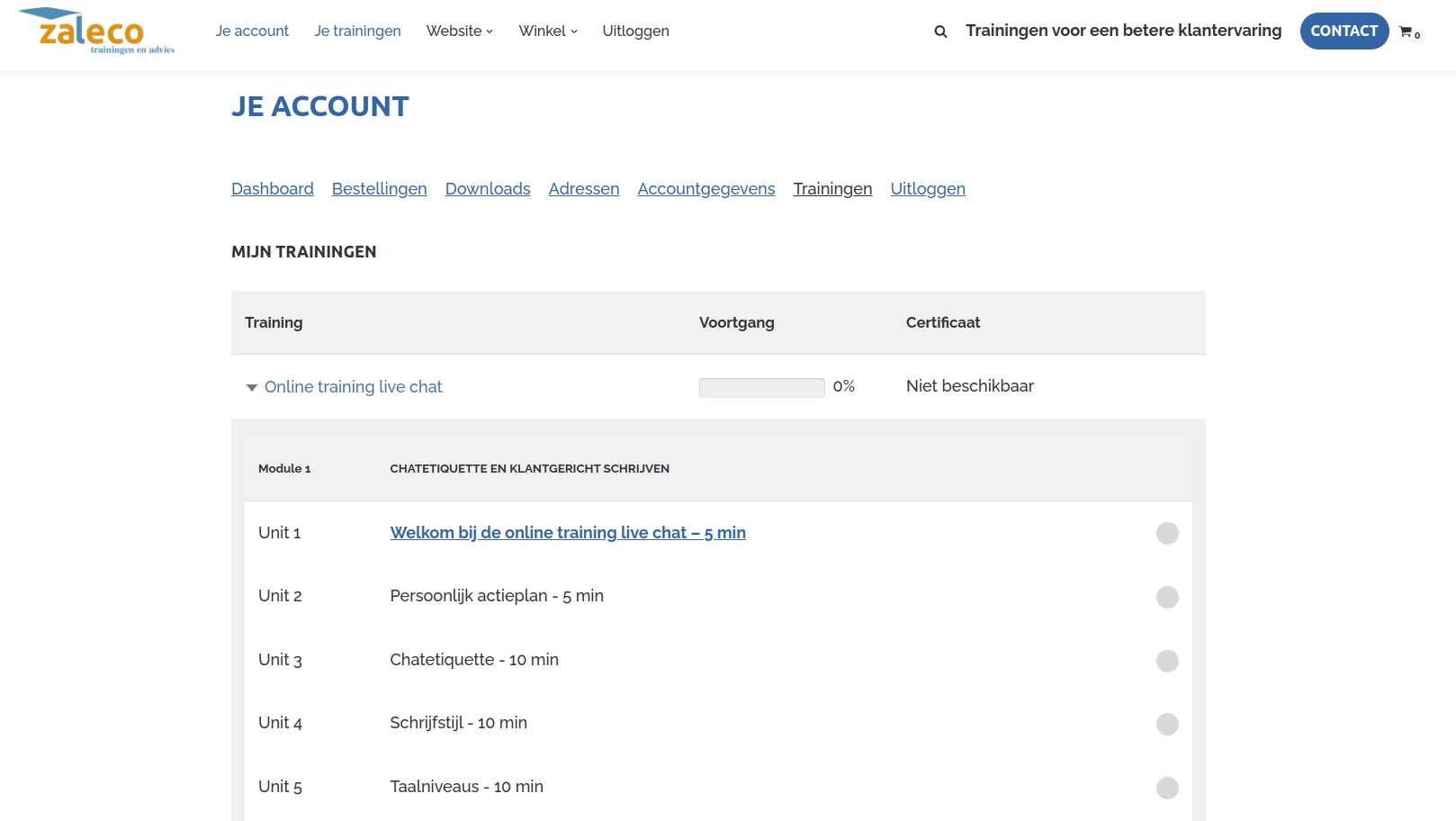The width and height of the screenshot is (1456, 821).
Task: Collapse the Online training live chat arrow
Action: pyautogui.click(x=252, y=387)
